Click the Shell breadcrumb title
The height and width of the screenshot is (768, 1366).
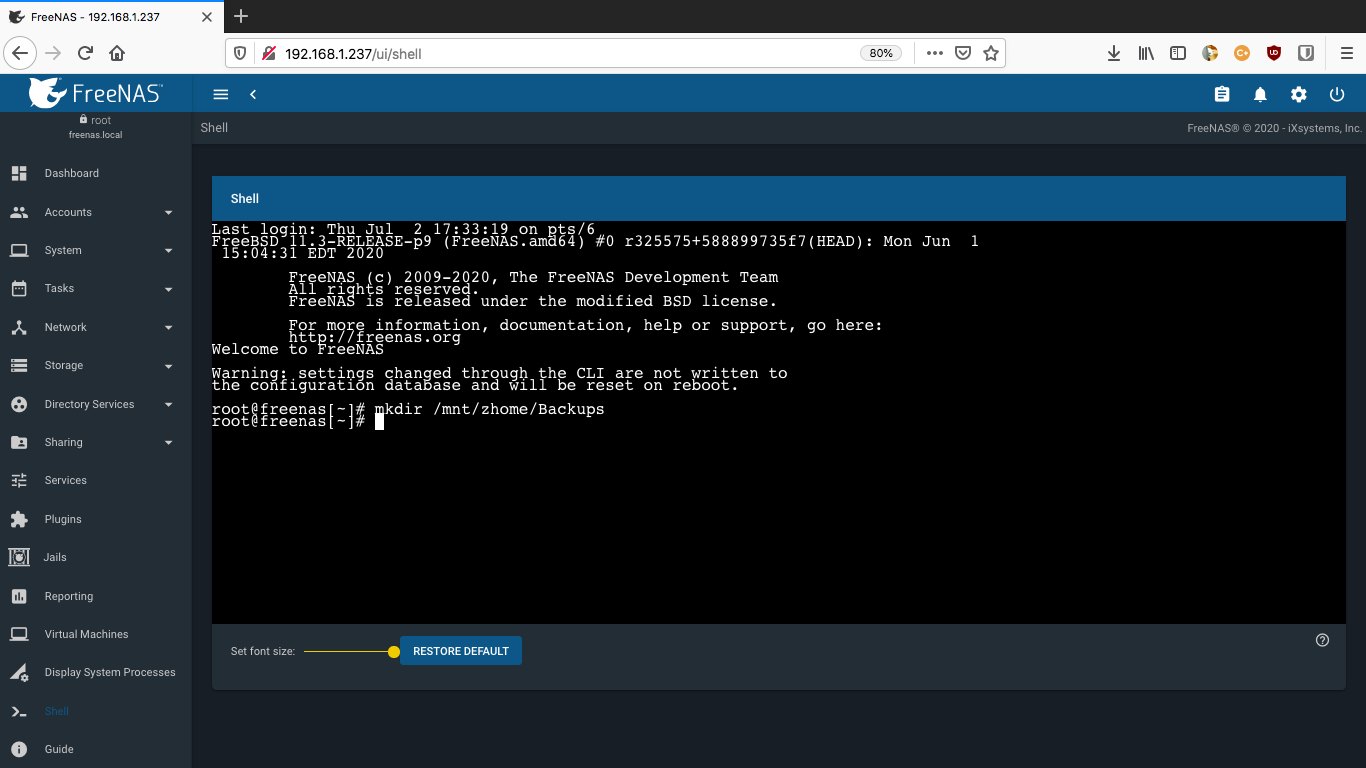(x=214, y=127)
